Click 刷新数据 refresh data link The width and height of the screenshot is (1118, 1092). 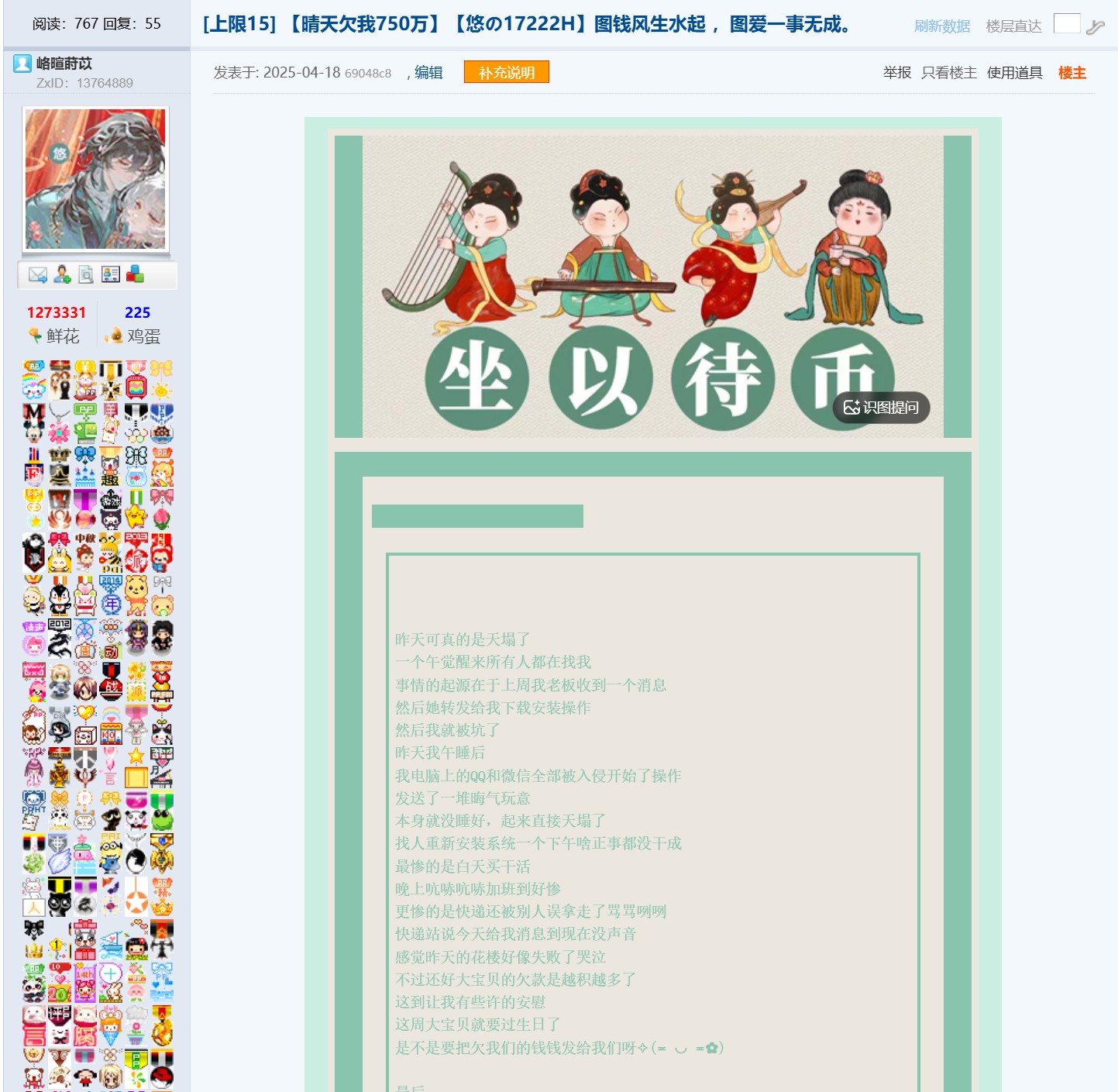pos(942,26)
